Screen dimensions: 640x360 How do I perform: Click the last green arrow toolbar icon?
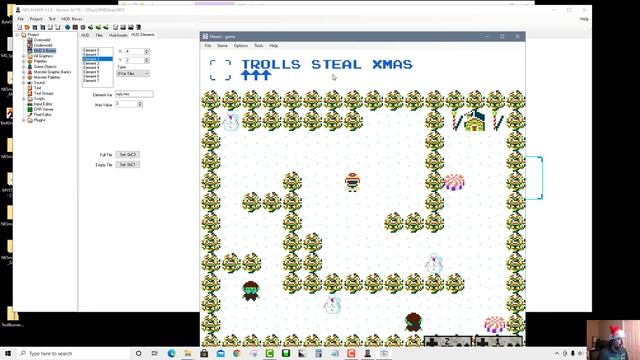[x=106, y=27]
